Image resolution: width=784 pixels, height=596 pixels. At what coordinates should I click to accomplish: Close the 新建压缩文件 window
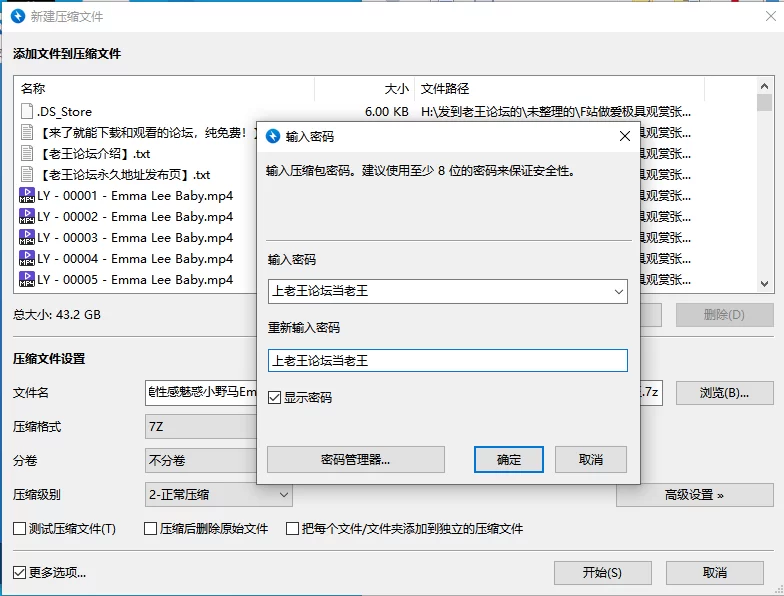point(771,16)
